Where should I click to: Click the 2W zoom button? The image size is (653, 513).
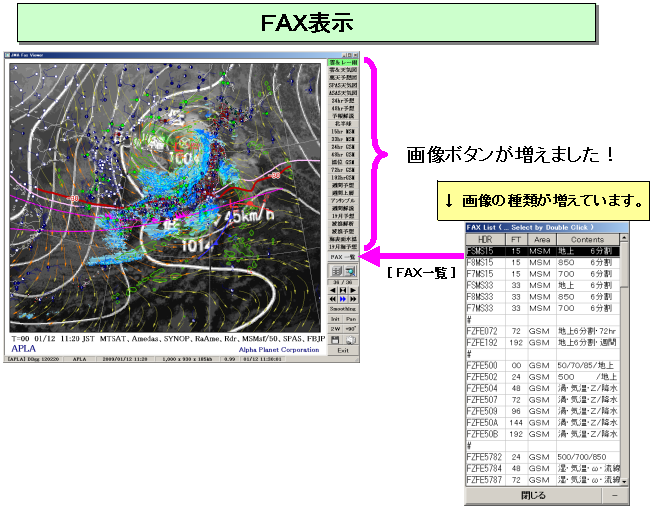pos(335,329)
